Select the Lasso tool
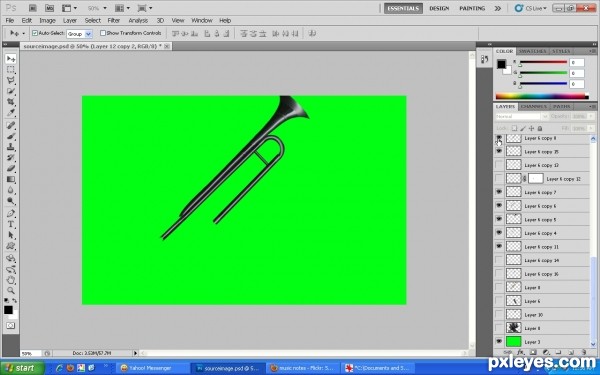Image resolution: width=600 pixels, height=375 pixels. (11, 80)
